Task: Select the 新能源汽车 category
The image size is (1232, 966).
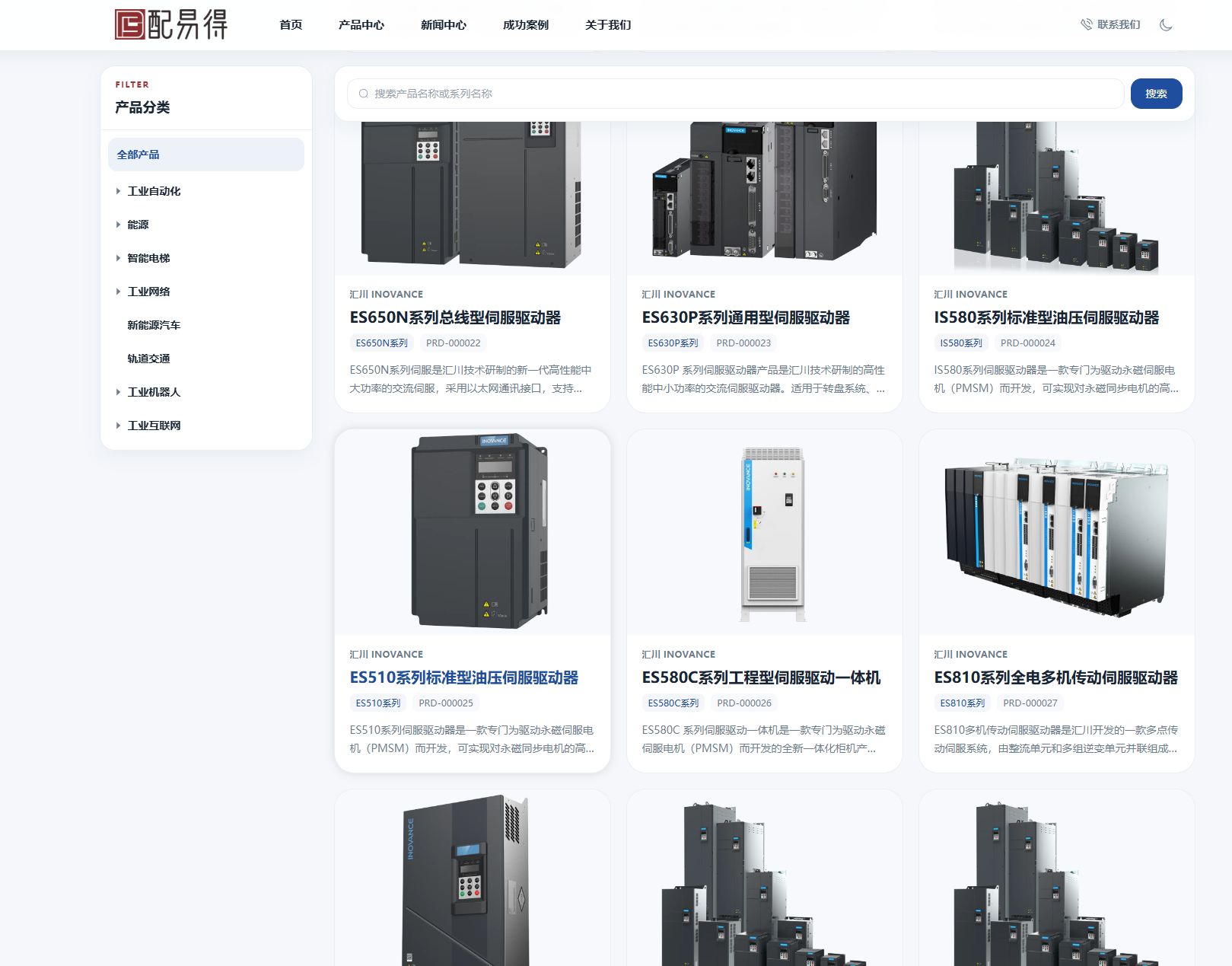Action: (x=154, y=325)
